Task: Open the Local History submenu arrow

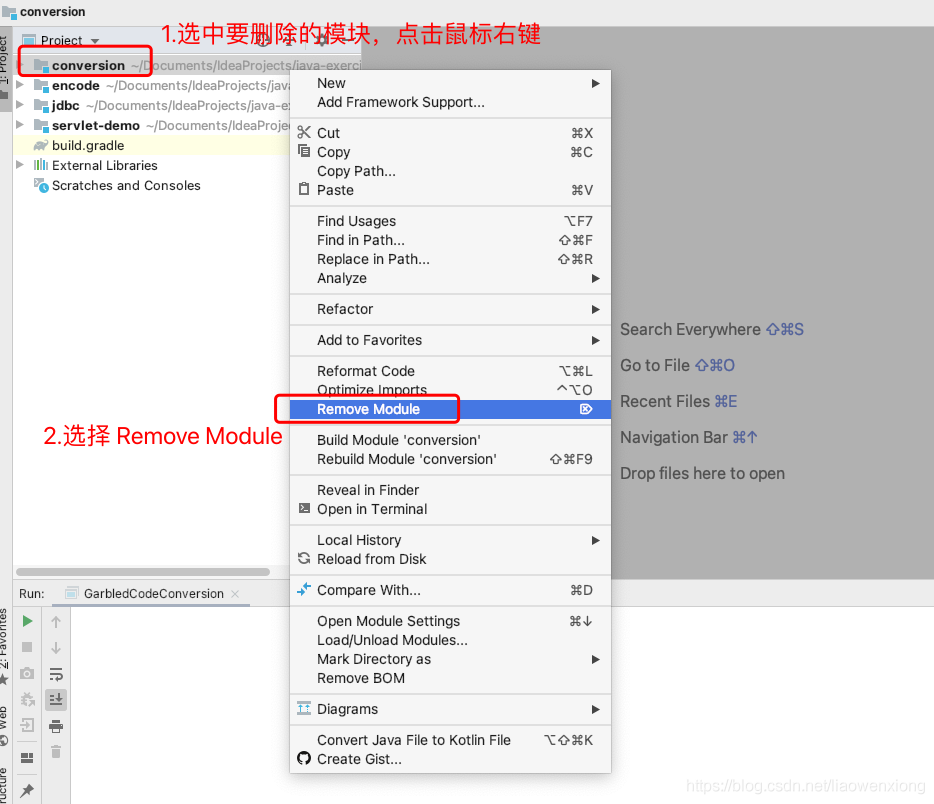Action: pyautogui.click(x=595, y=540)
